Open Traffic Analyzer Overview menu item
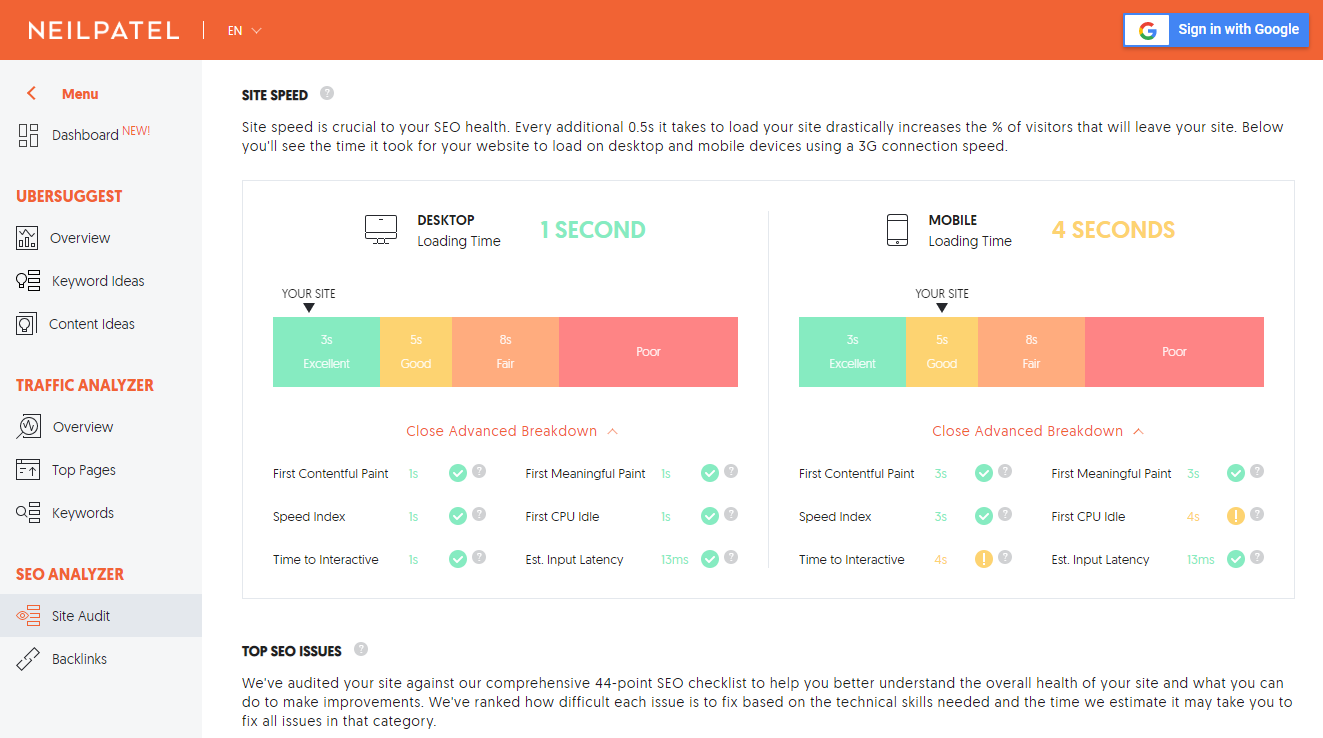The width and height of the screenshot is (1323, 738). pyautogui.click(x=83, y=427)
